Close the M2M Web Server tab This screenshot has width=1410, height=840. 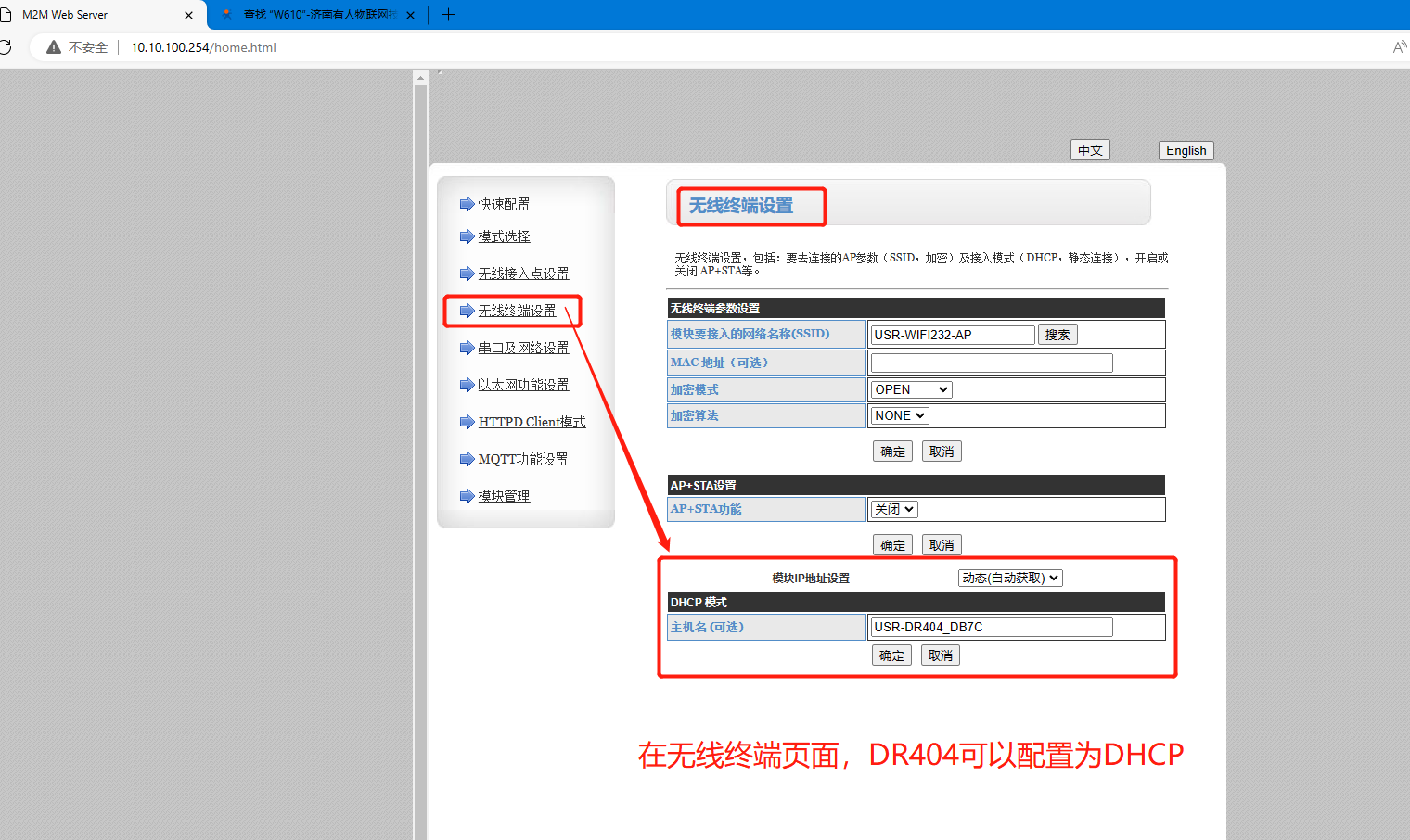coord(189,15)
